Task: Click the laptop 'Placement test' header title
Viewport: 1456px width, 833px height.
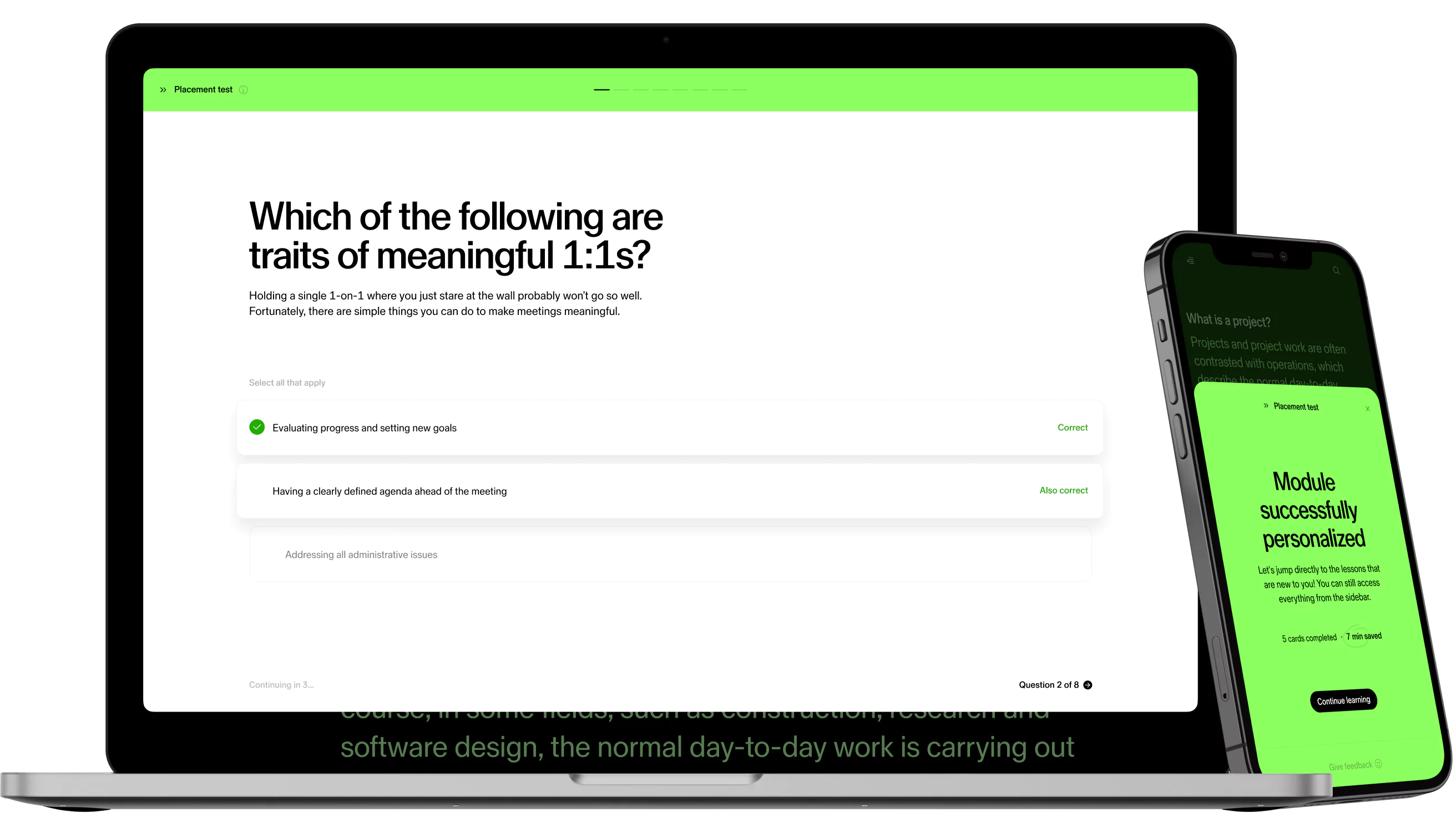Action: point(203,90)
